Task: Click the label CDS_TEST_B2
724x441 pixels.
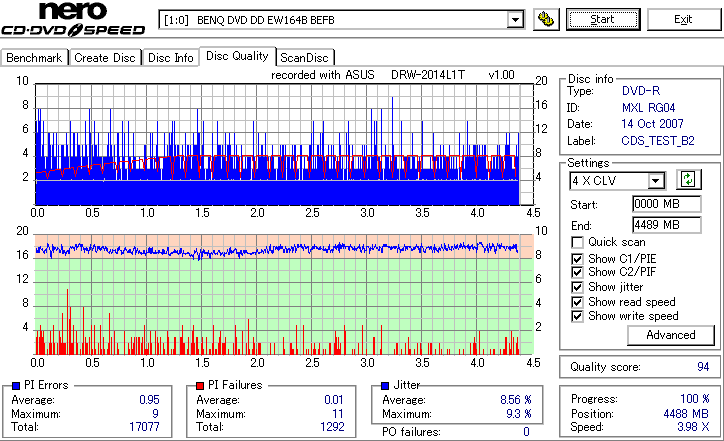Action: [x=658, y=141]
